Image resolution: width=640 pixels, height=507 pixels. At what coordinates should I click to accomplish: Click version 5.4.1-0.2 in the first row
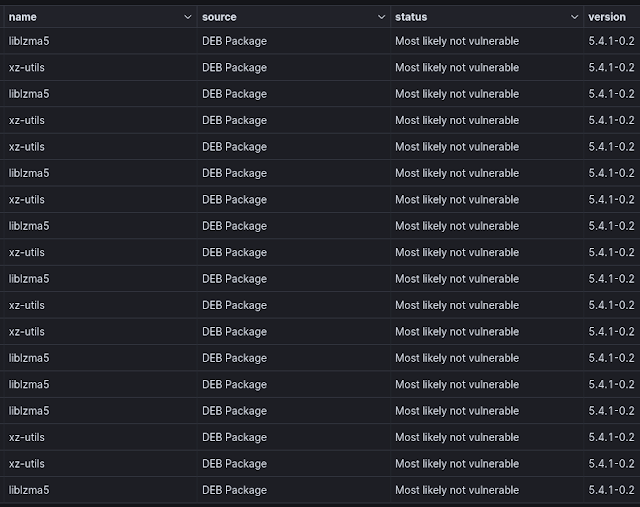point(612,41)
